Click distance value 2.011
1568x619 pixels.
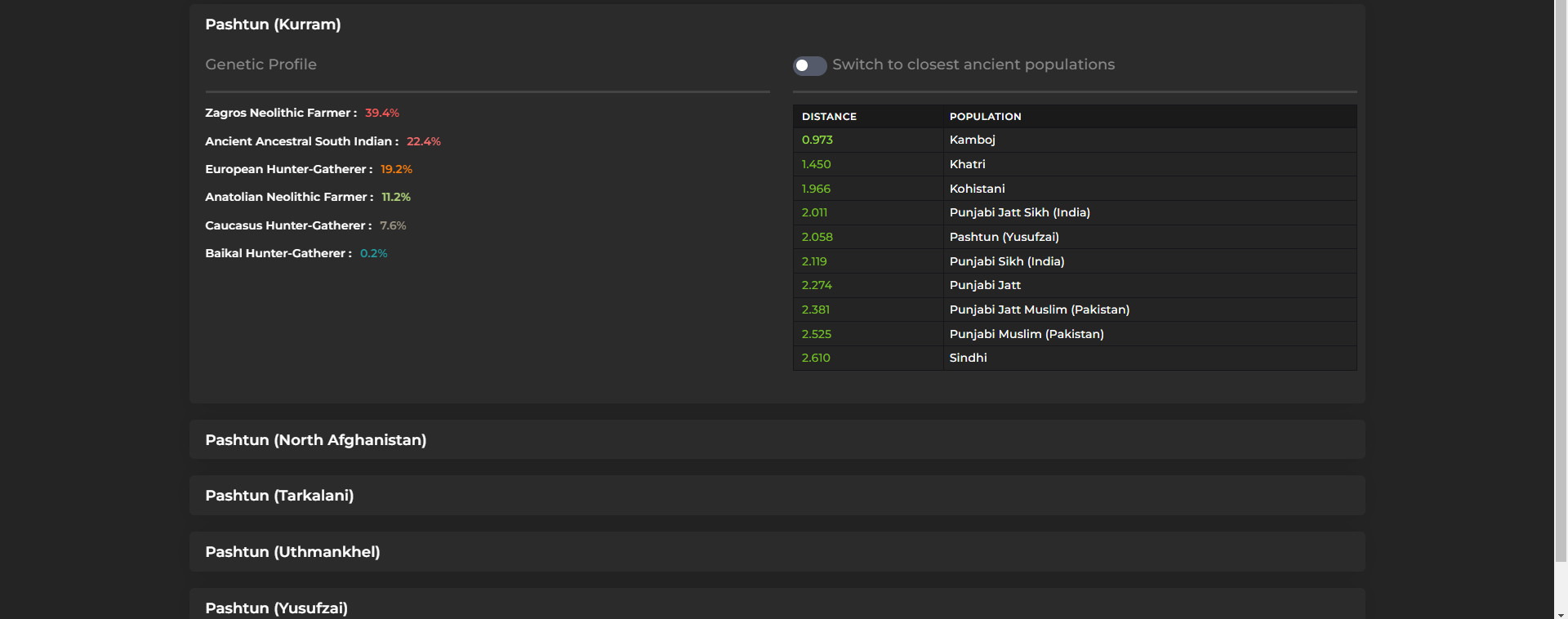pyautogui.click(x=814, y=212)
